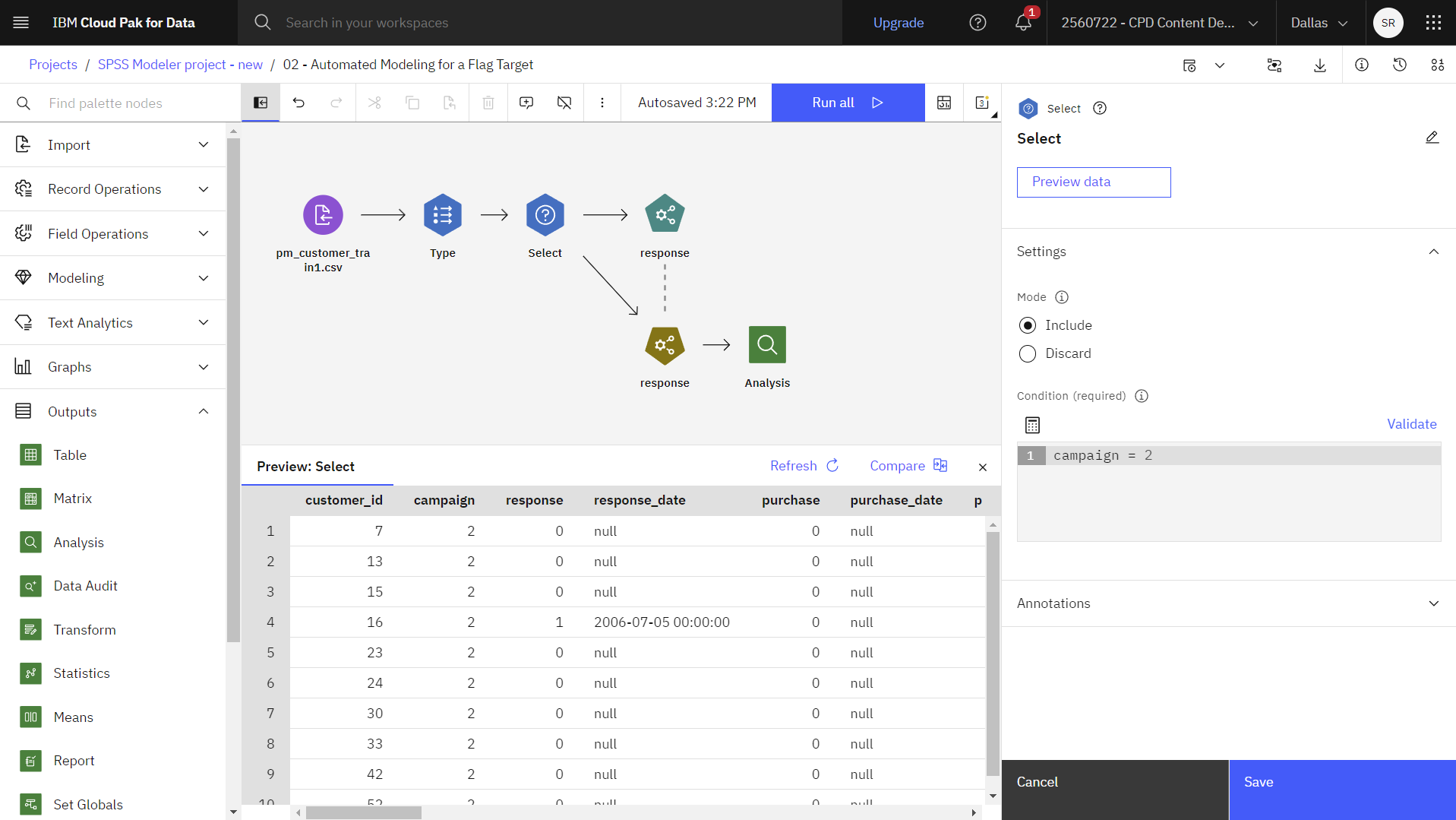Screen dimensions: 1456x820
Task: Choose the Discard mode radio button
Action: 1028,354
